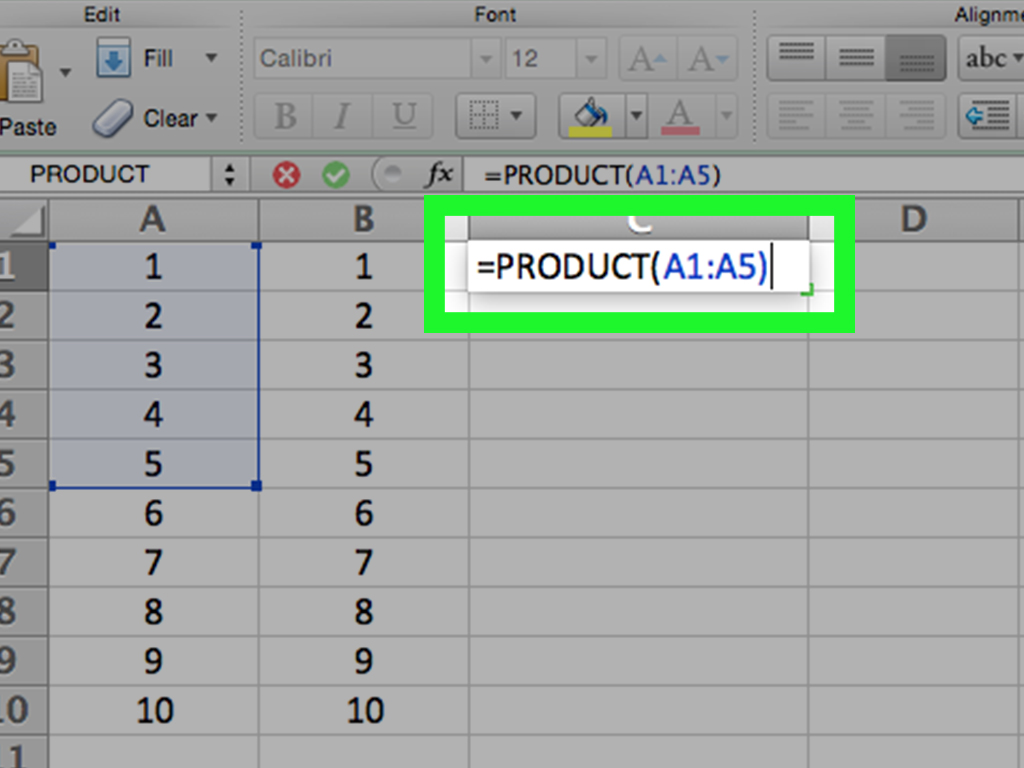Open the Name Box stepper arrows
1024x768 pixels.
click(x=229, y=174)
